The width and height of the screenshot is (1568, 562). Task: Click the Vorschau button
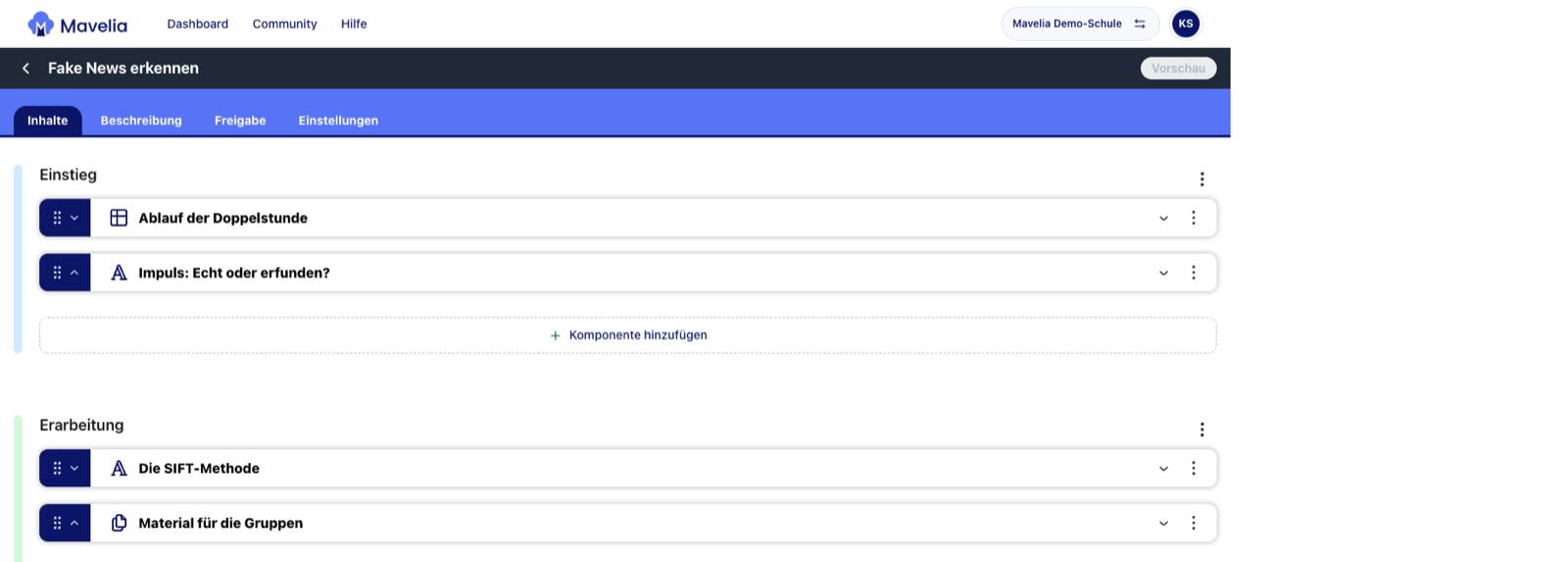1178,69
